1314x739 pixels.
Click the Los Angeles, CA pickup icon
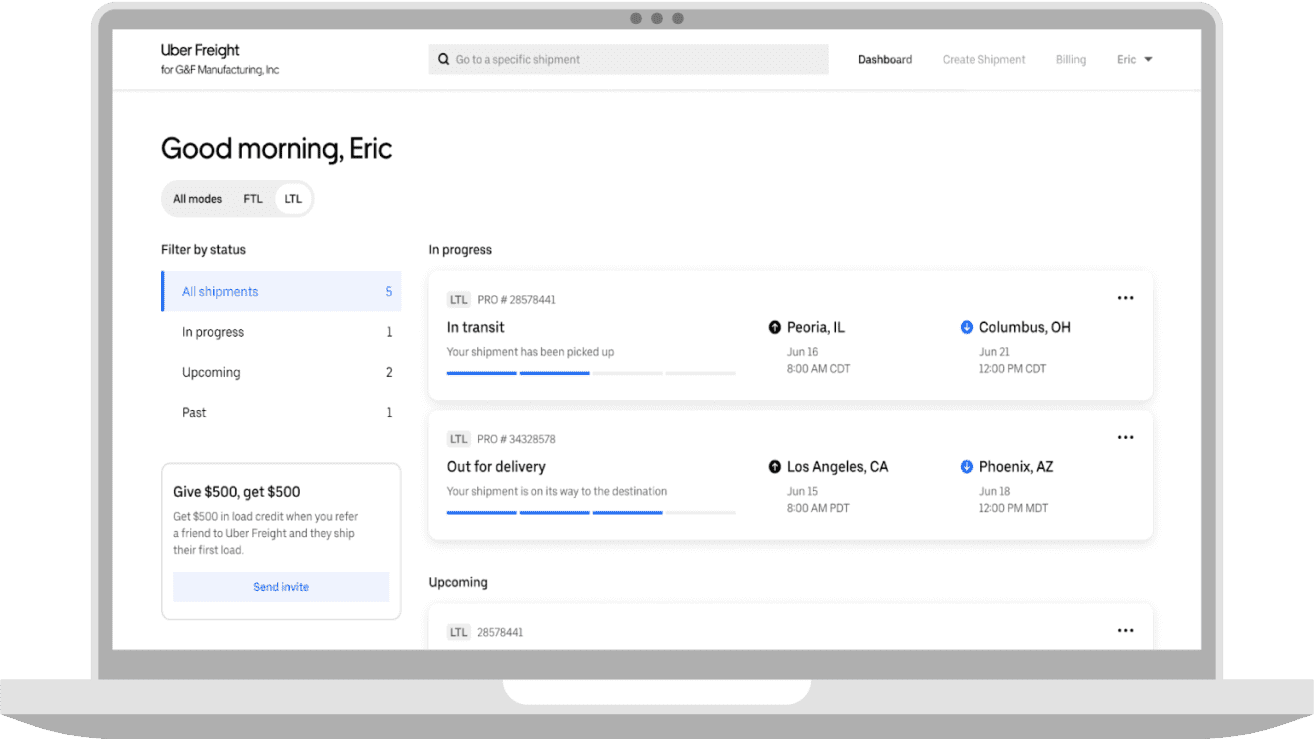click(774, 467)
